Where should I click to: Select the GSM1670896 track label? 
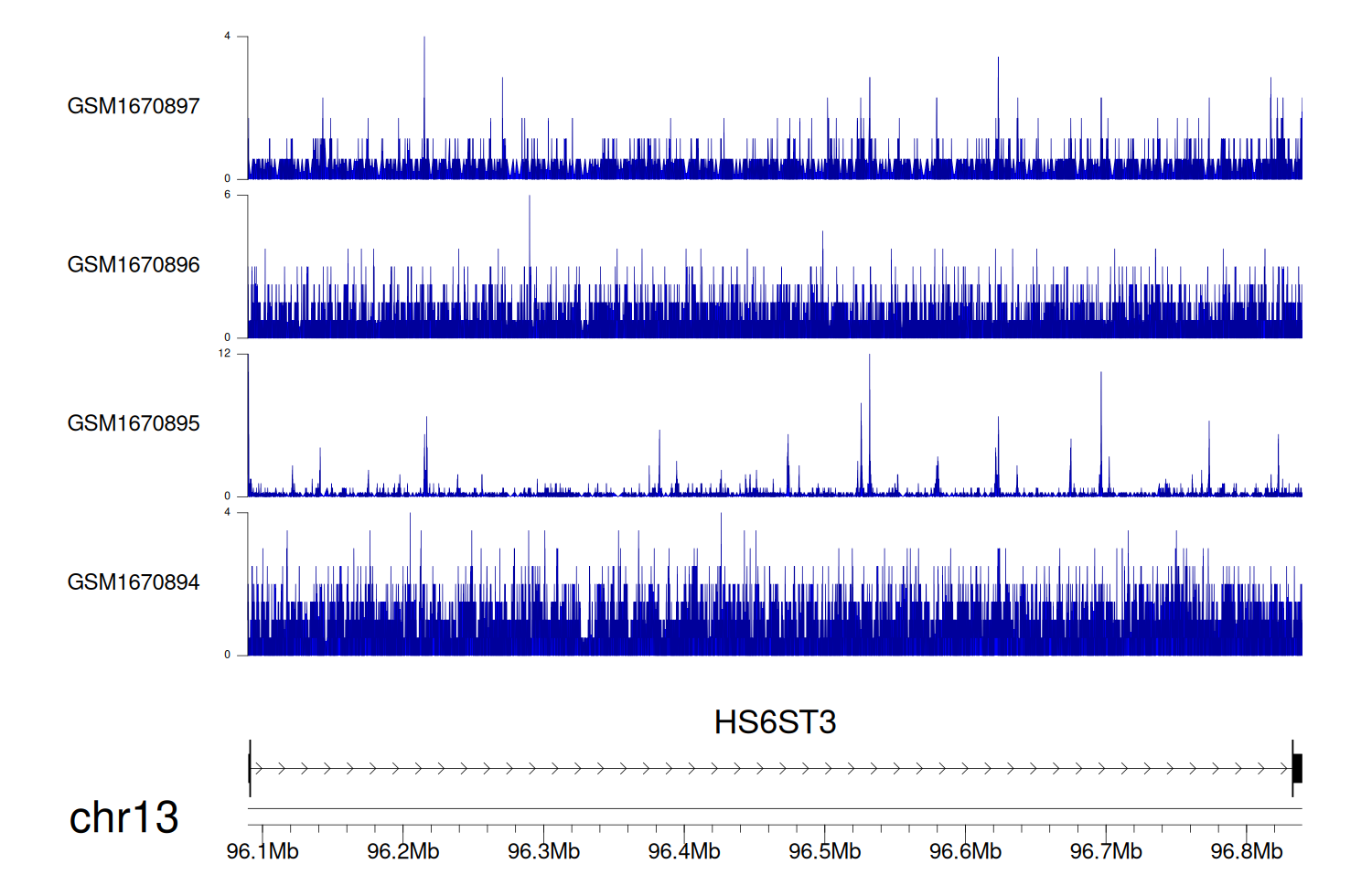[x=134, y=265]
